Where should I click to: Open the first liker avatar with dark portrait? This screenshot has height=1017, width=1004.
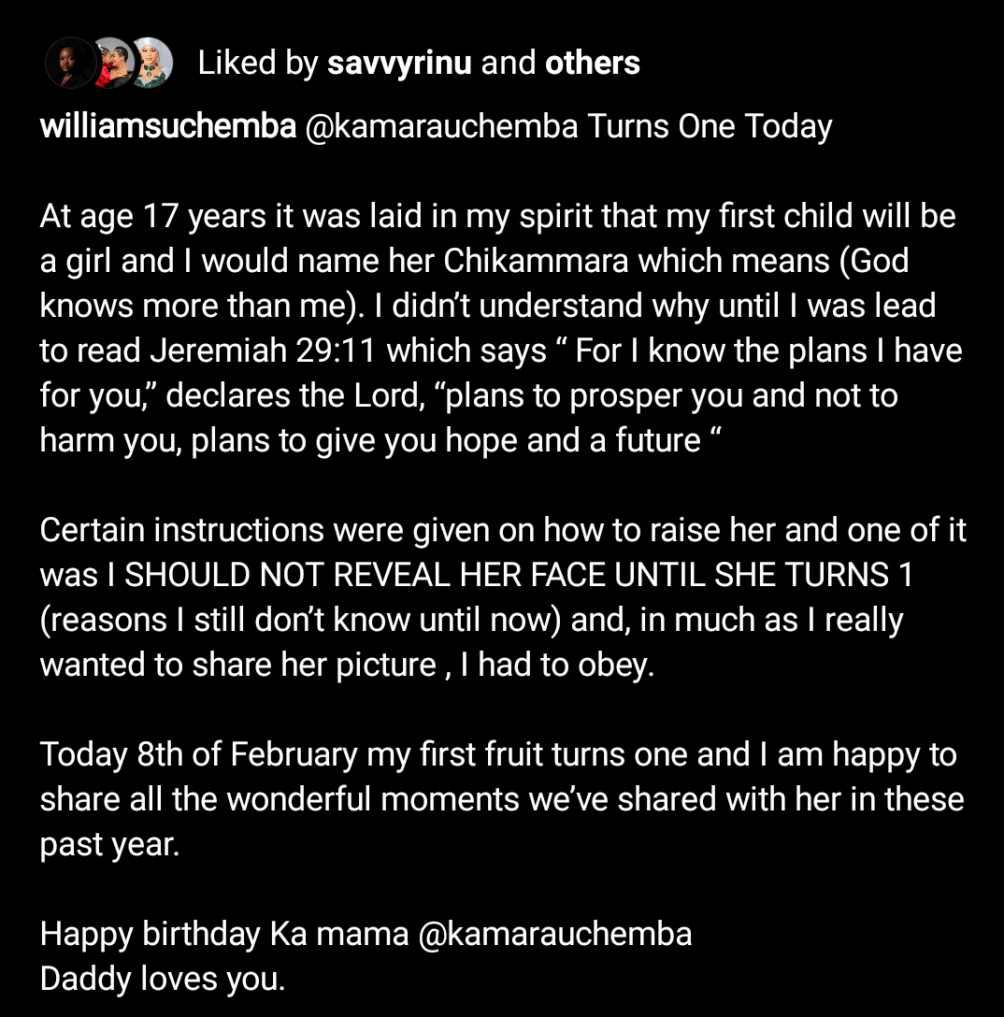[70, 63]
